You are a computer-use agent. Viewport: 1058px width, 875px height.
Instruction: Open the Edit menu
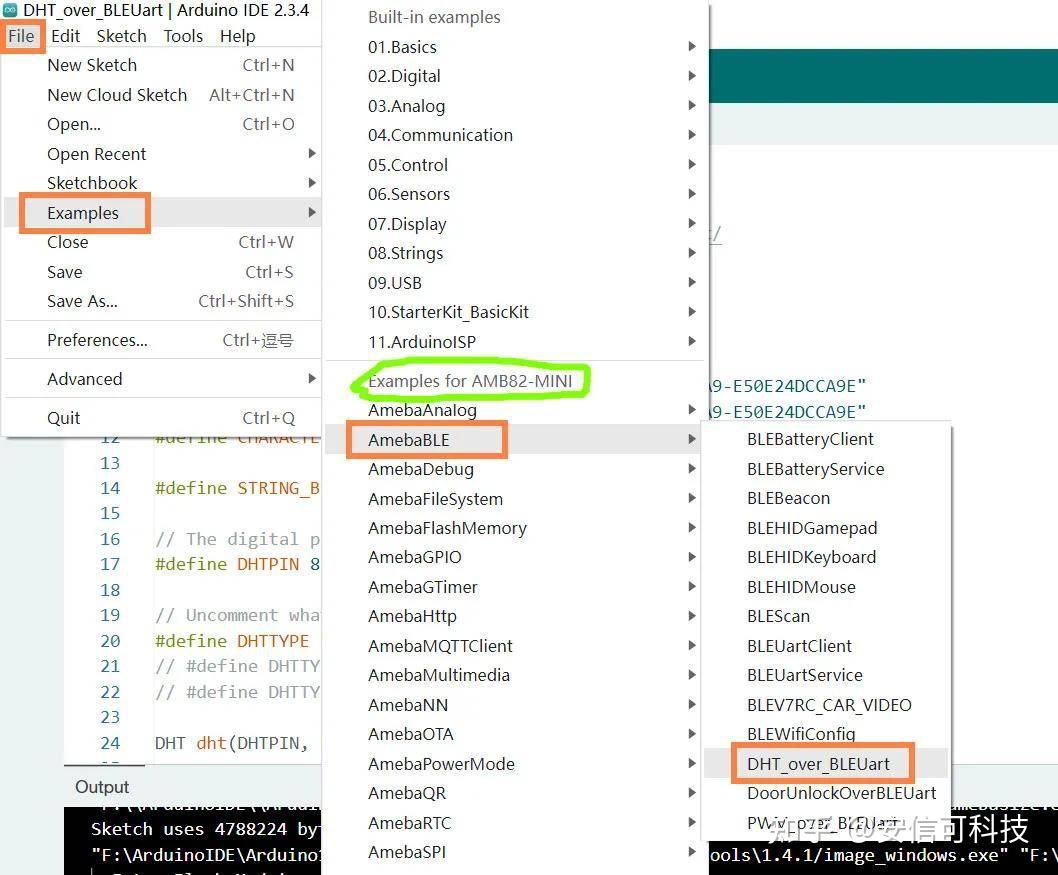click(x=65, y=36)
